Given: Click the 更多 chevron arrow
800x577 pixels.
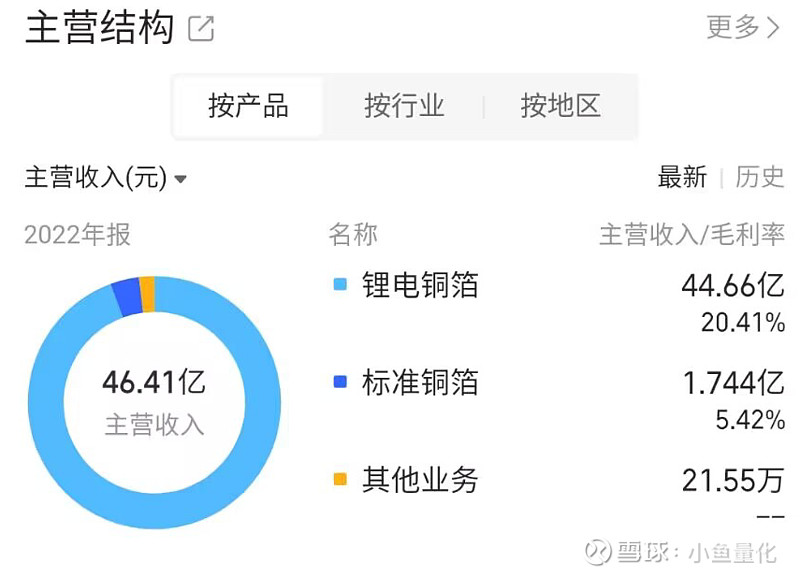Looking at the screenshot, I should pos(774,28).
